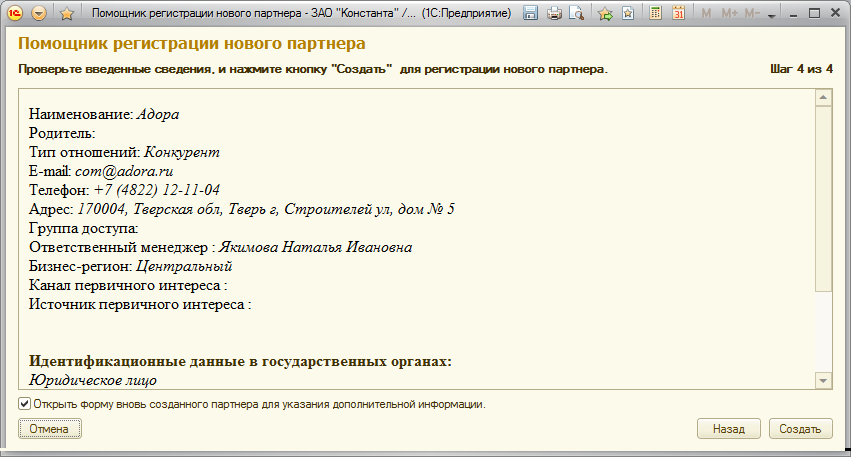Minimize the window
Image resolution: width=851 pixels, height=457 pixels.
793,14
